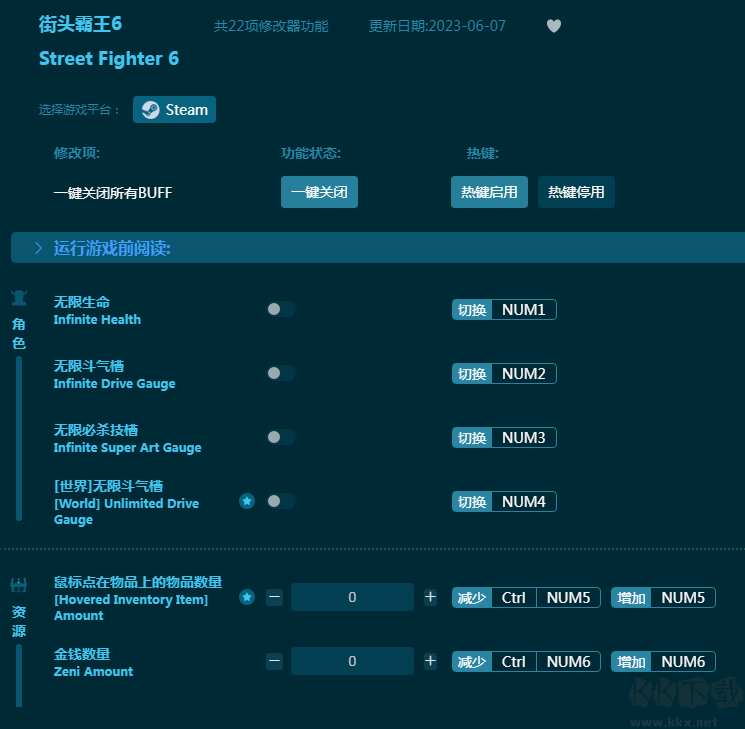
Task: Click the 更新日期:2023-06-07 text
Action: pos(437,26)
